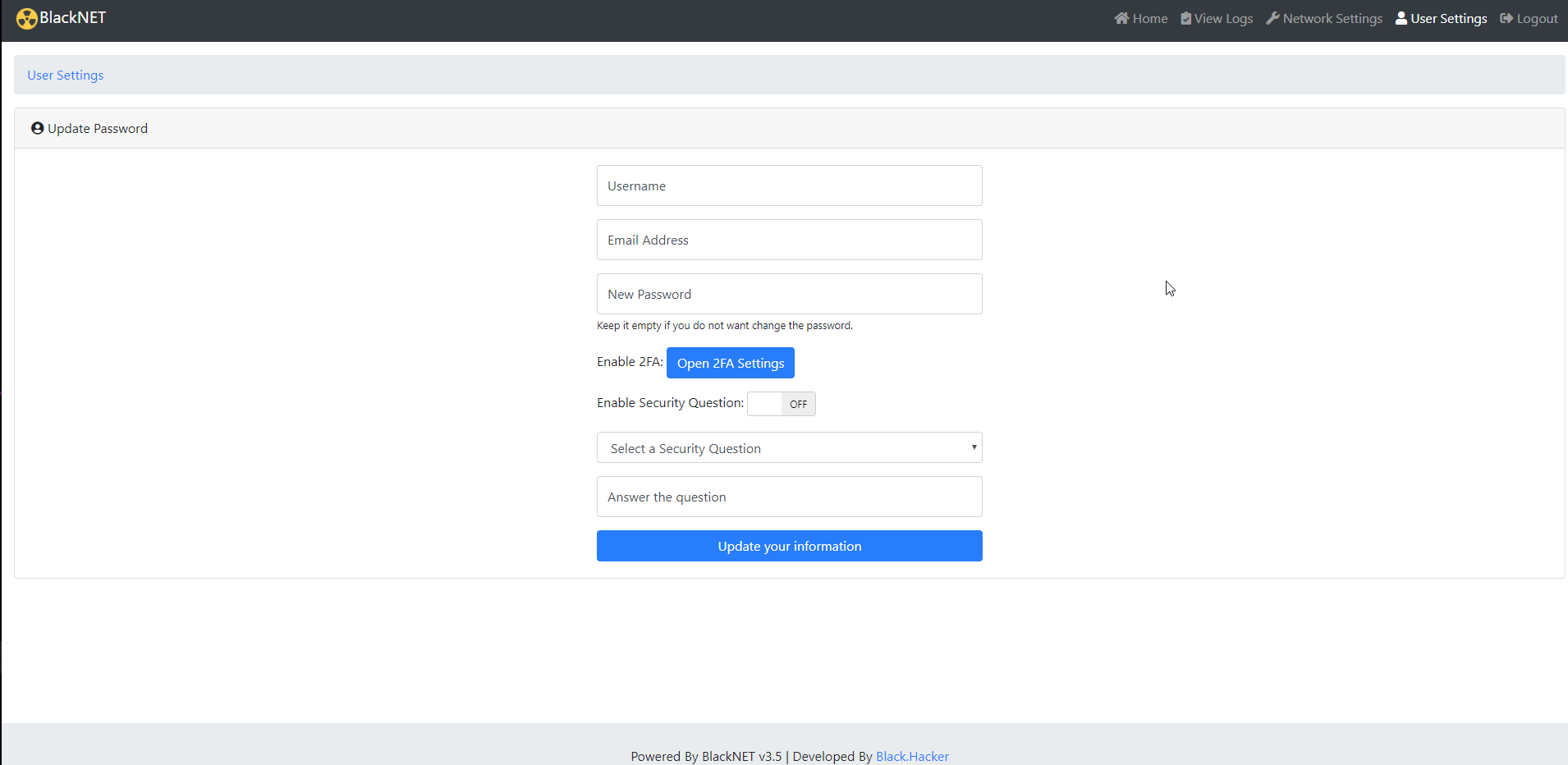This screenshot has height=765, width=1568.
Task: Focus the Username input field
Action: (789, 186)
